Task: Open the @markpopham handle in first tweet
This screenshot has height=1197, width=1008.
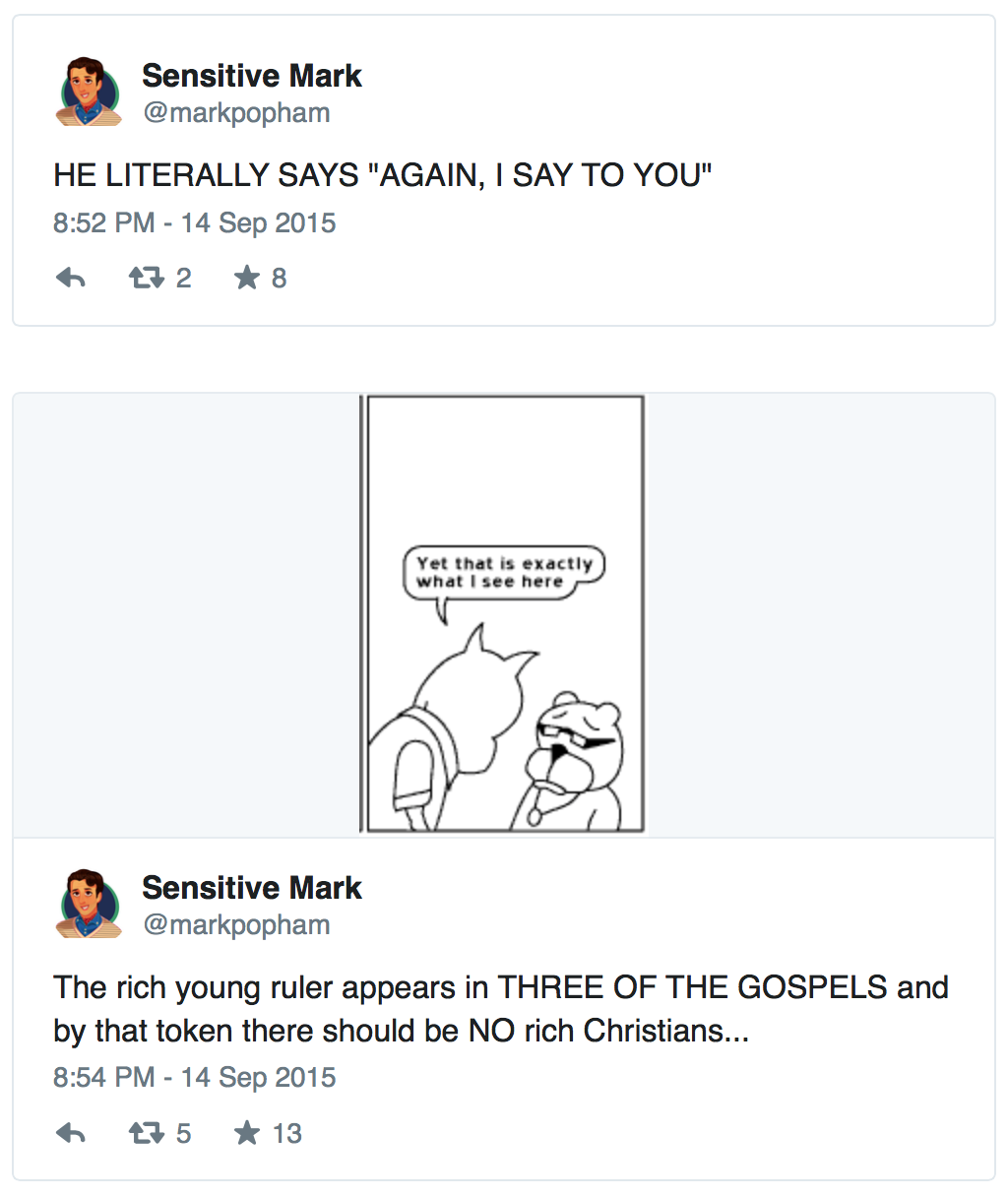Action: pyautogui.click(x=236, y=113)
